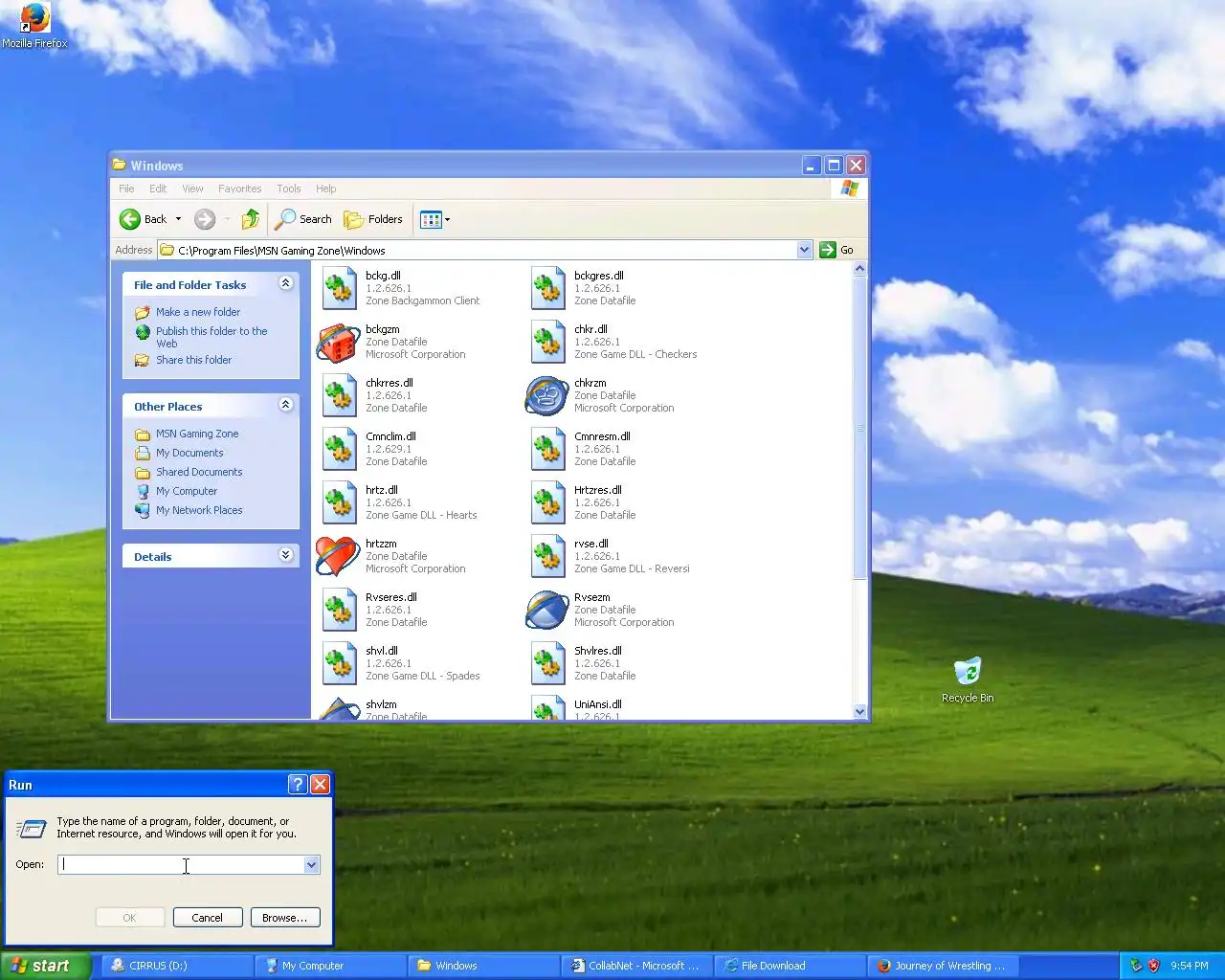Open the Edit menu
The image size is (1225, 980).
tap(158, 189)
